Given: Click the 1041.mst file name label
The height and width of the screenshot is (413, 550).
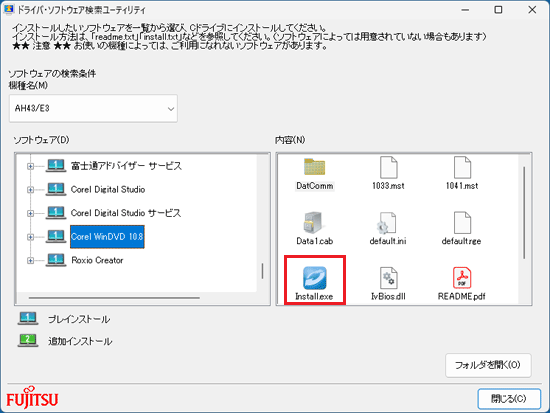Looking at the screenshot, I should pos(462,186).
